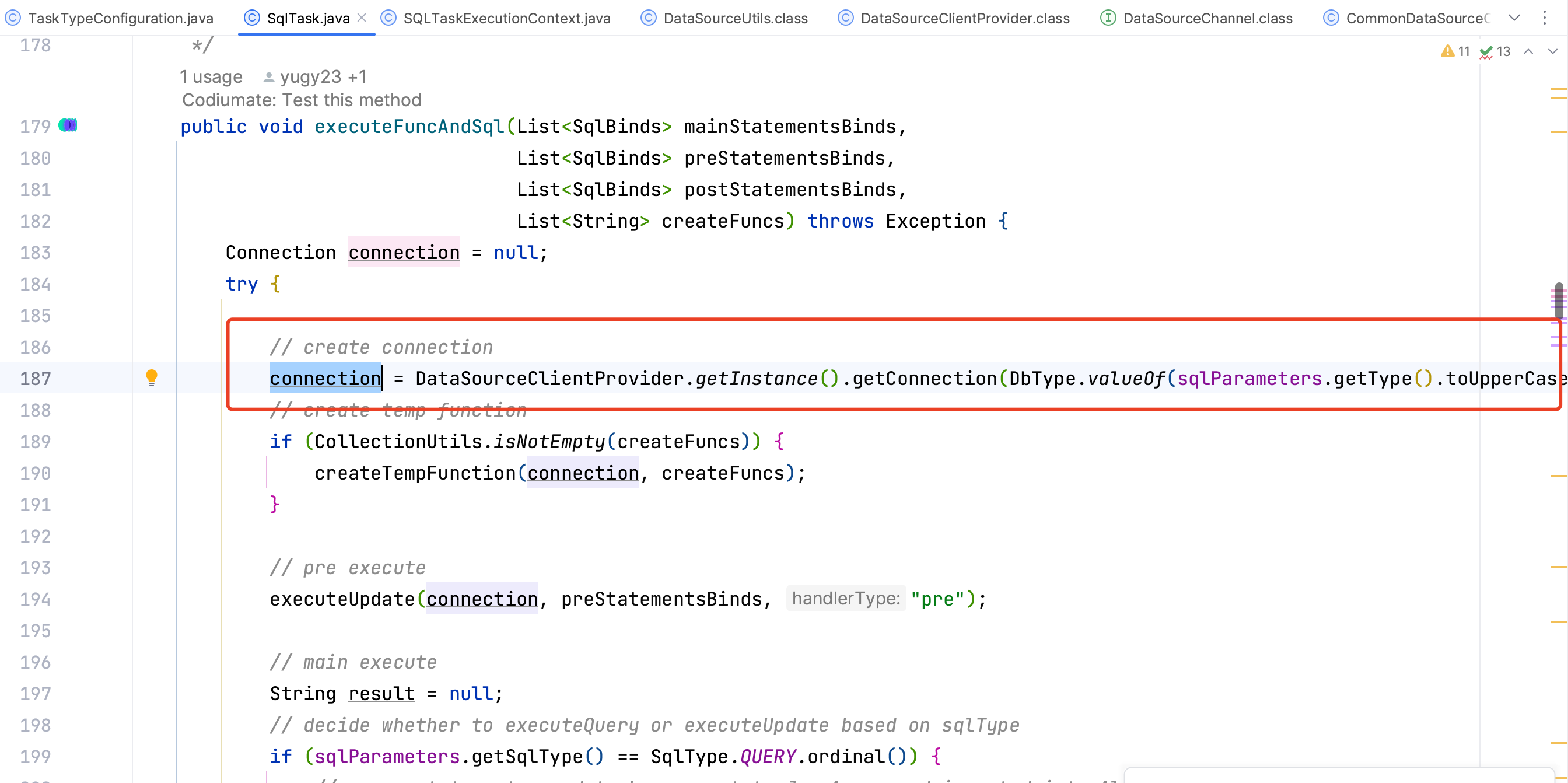
Task: Click the typo count indicator showing 13
Action: (1495, 52)
